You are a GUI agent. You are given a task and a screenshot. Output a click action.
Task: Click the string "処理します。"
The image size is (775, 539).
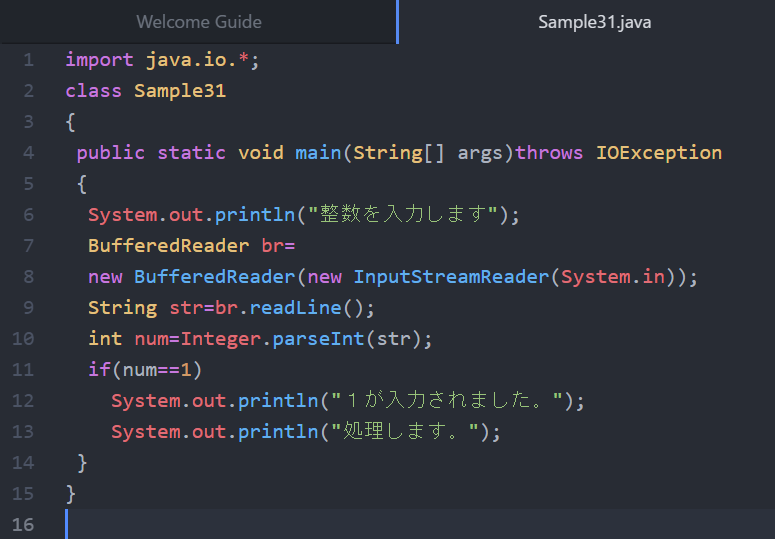click(x=405, y=431)
